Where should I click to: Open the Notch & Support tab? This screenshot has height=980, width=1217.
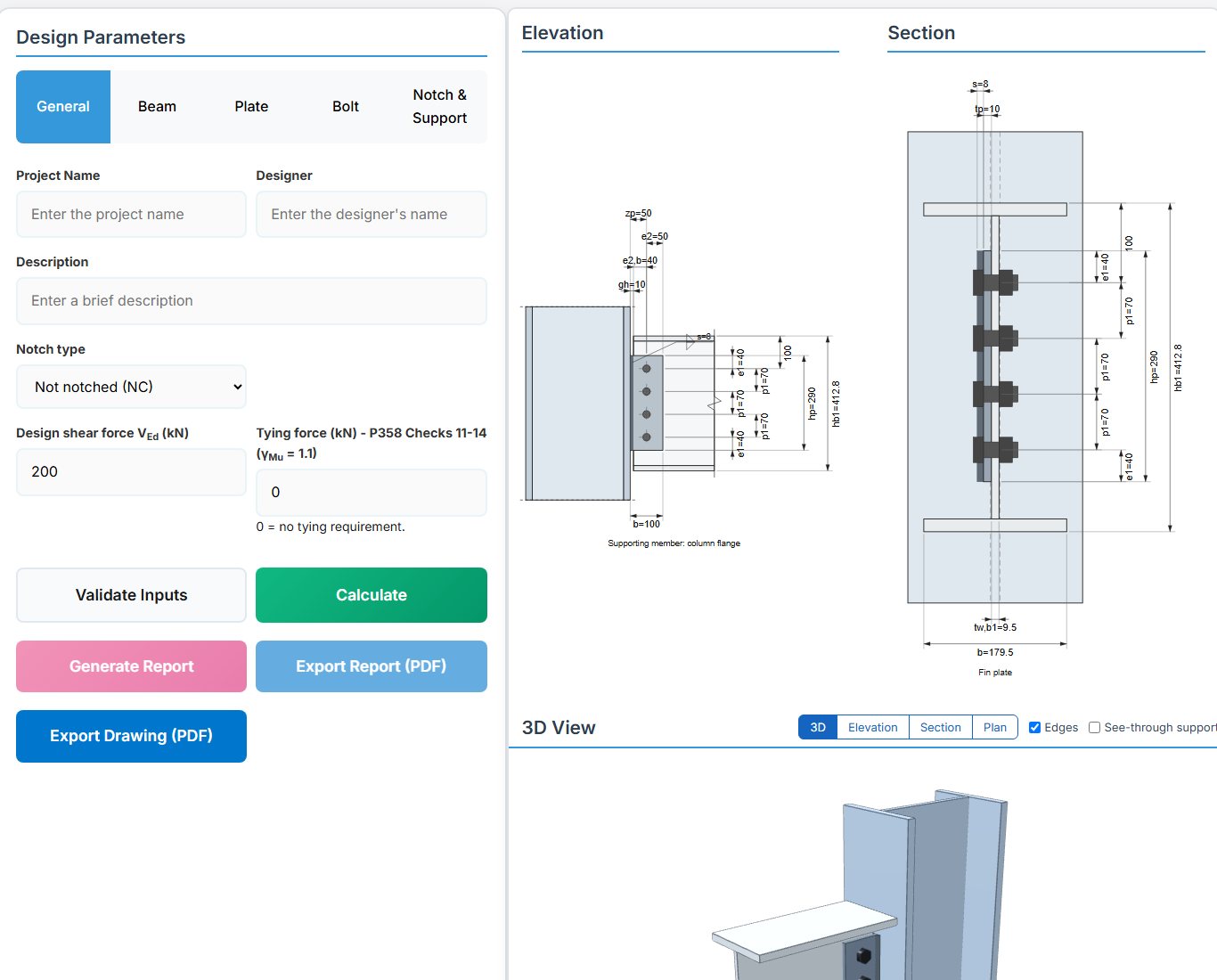pyautogui.click(x=440, y=107)
